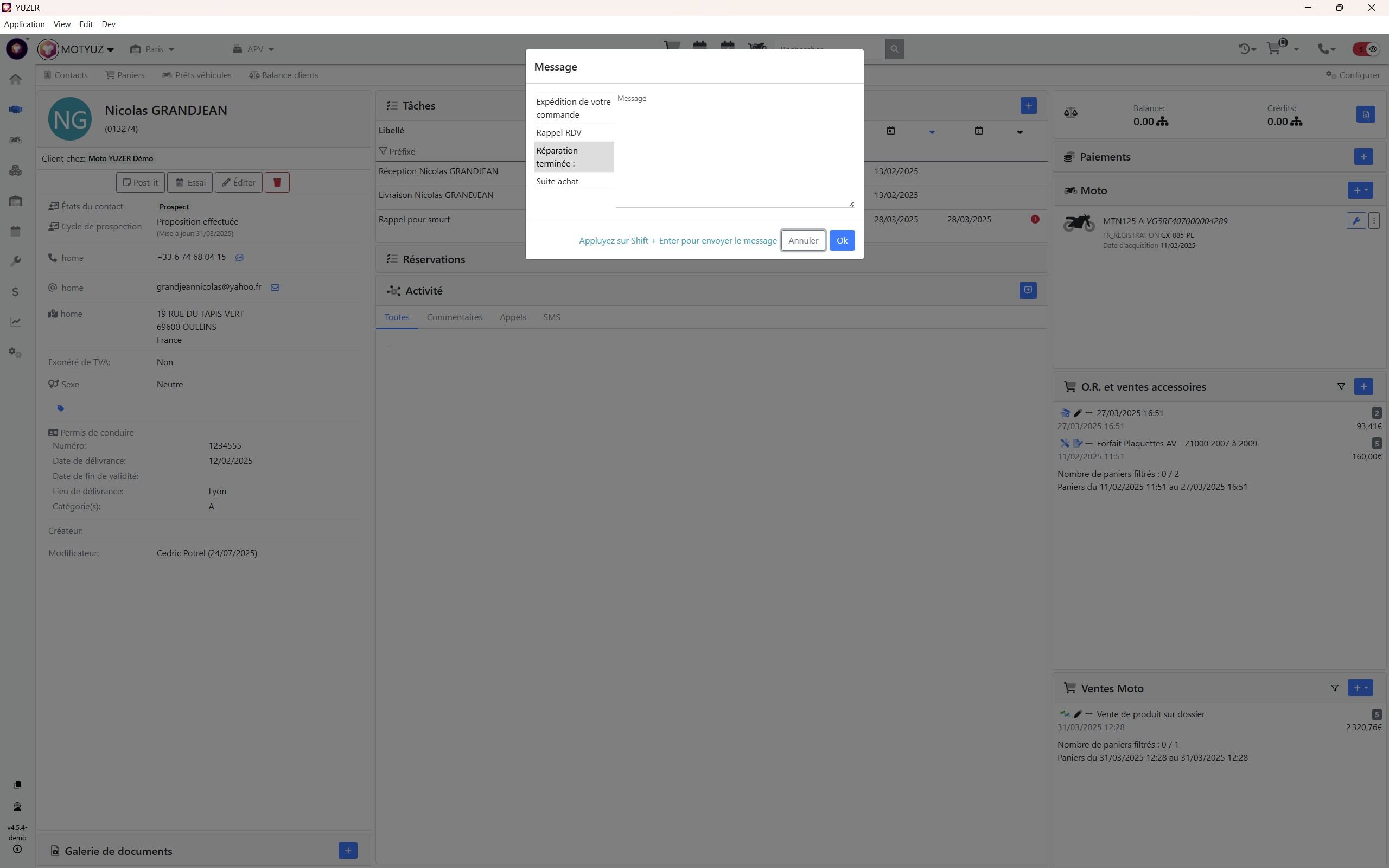This screenshot has width=1389, height=868.
Task: Open the APV department dropdown
Action: point(254,49)
